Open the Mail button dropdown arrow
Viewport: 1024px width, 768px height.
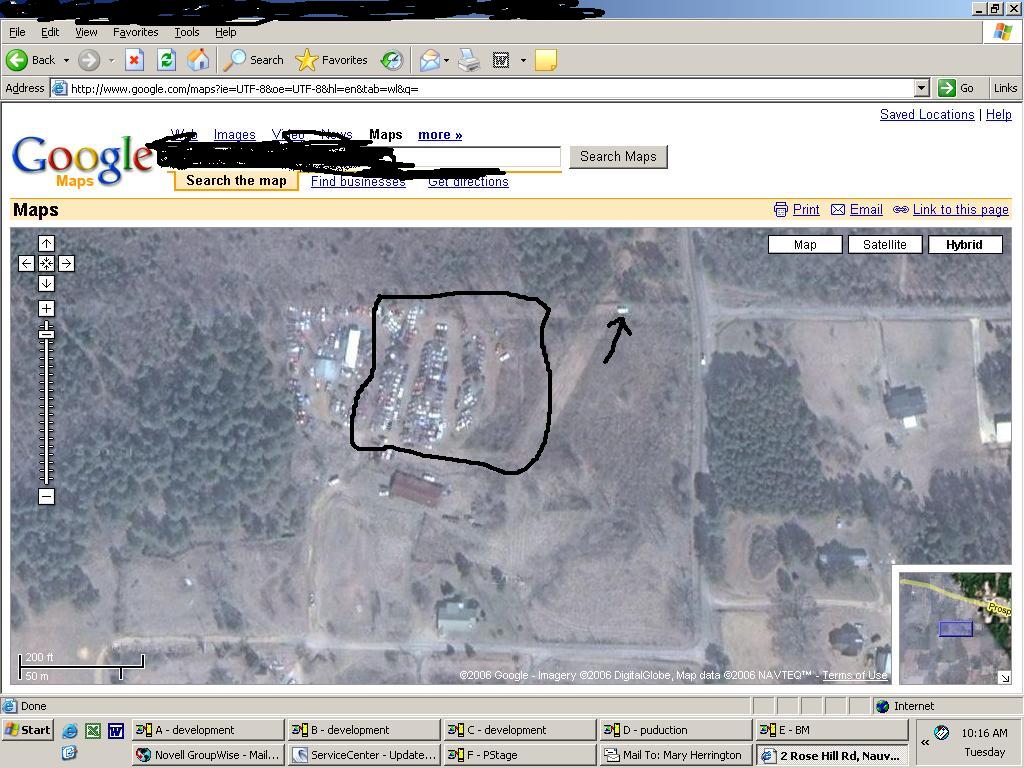coord(447,60)
